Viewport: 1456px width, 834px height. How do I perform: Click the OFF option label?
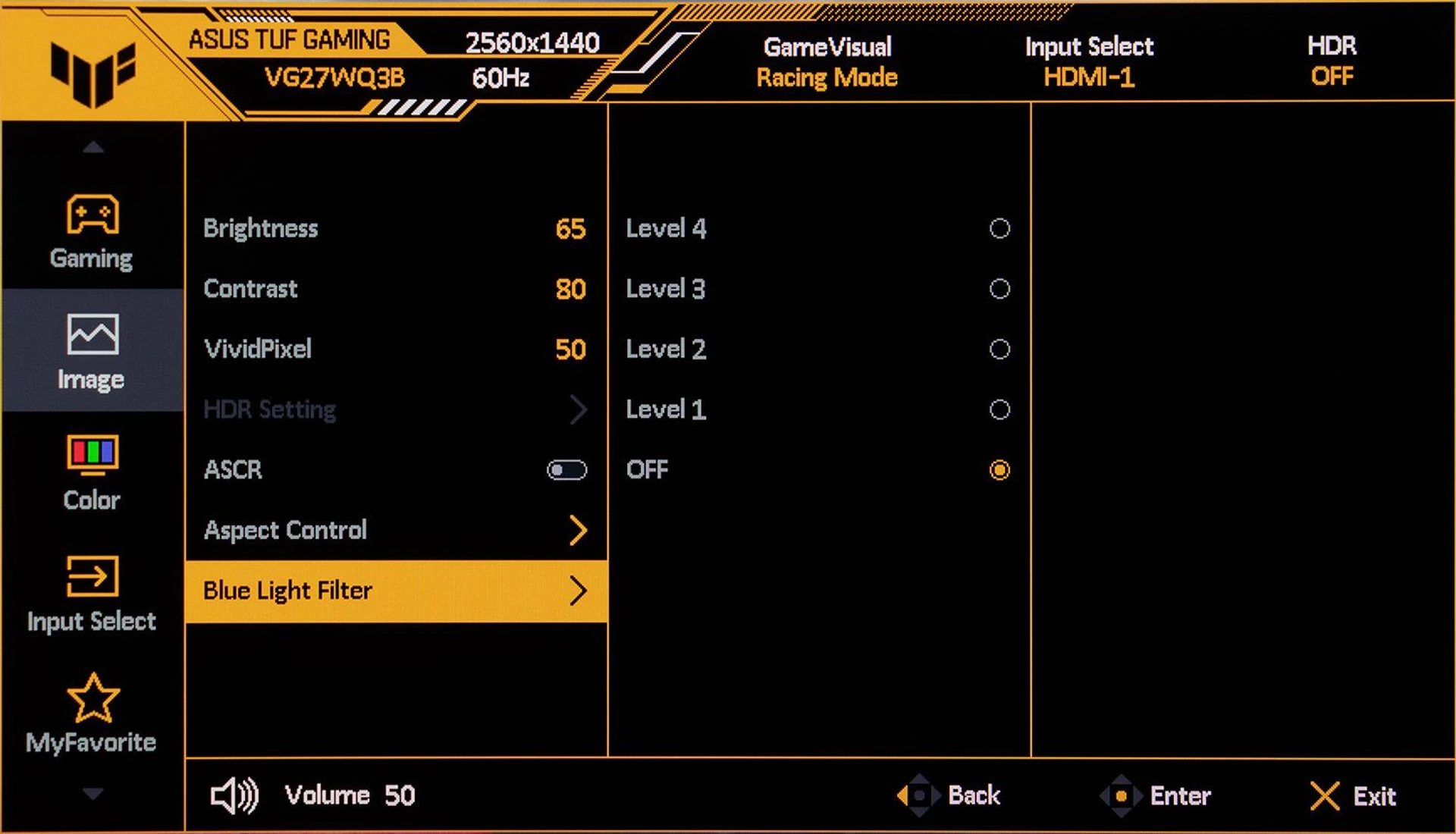(647, 470)
